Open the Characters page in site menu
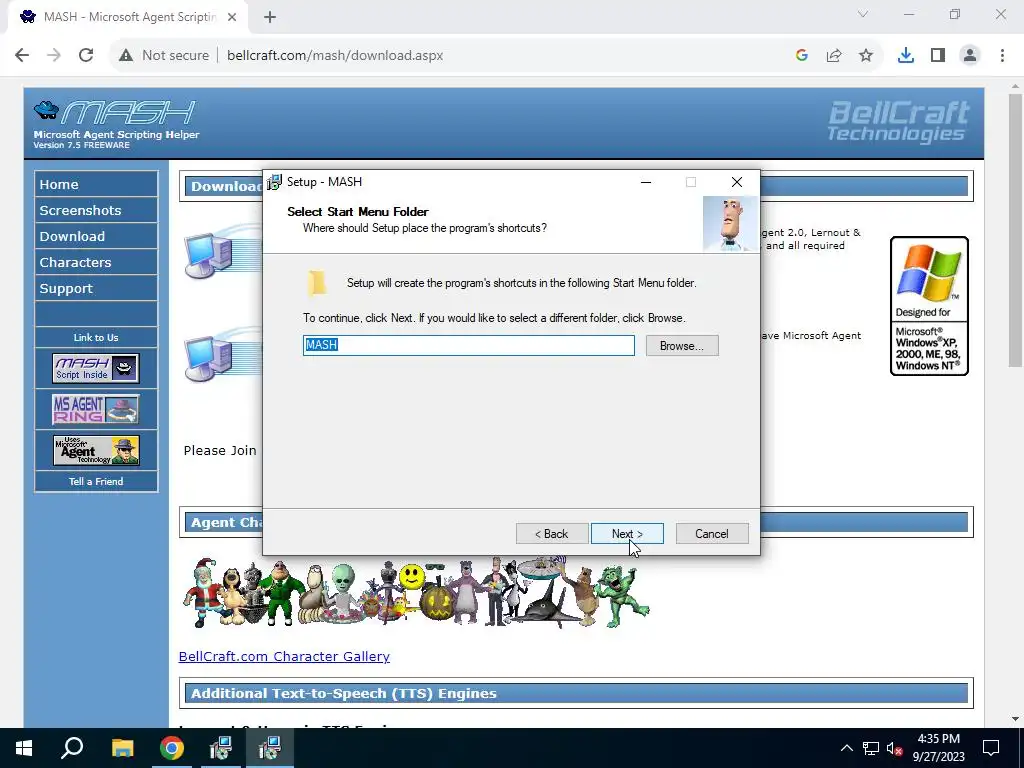 [96, 263]
